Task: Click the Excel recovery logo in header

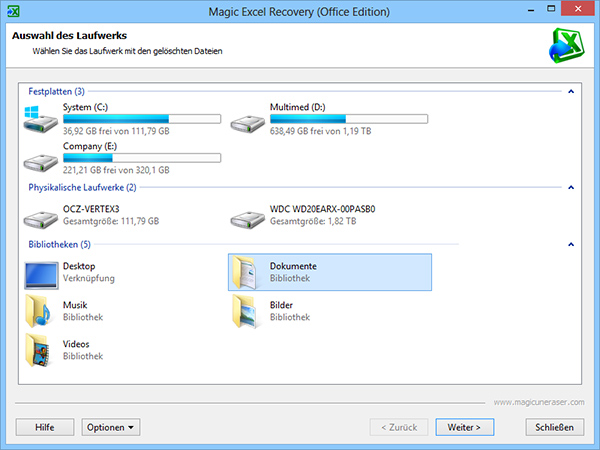Action: (567, 45)
